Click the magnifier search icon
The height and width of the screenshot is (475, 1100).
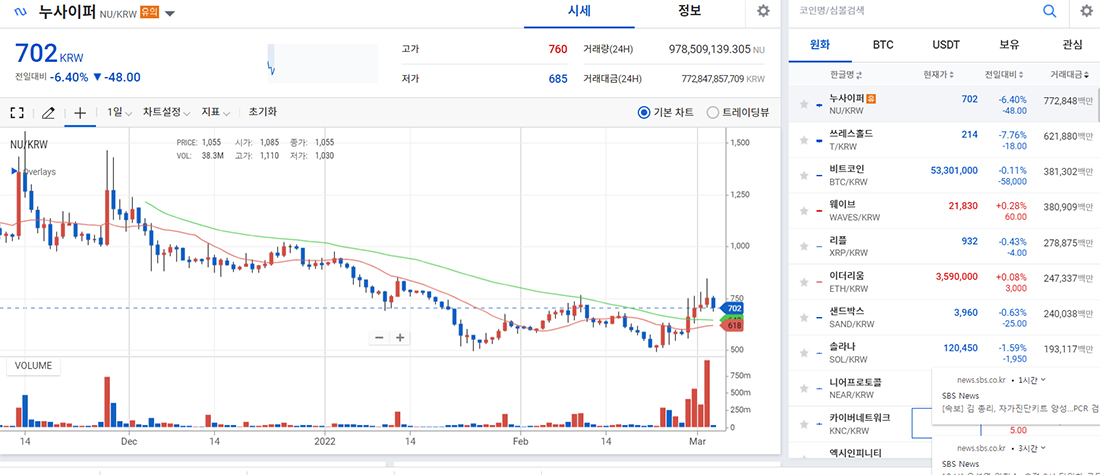pos(1050,11)
